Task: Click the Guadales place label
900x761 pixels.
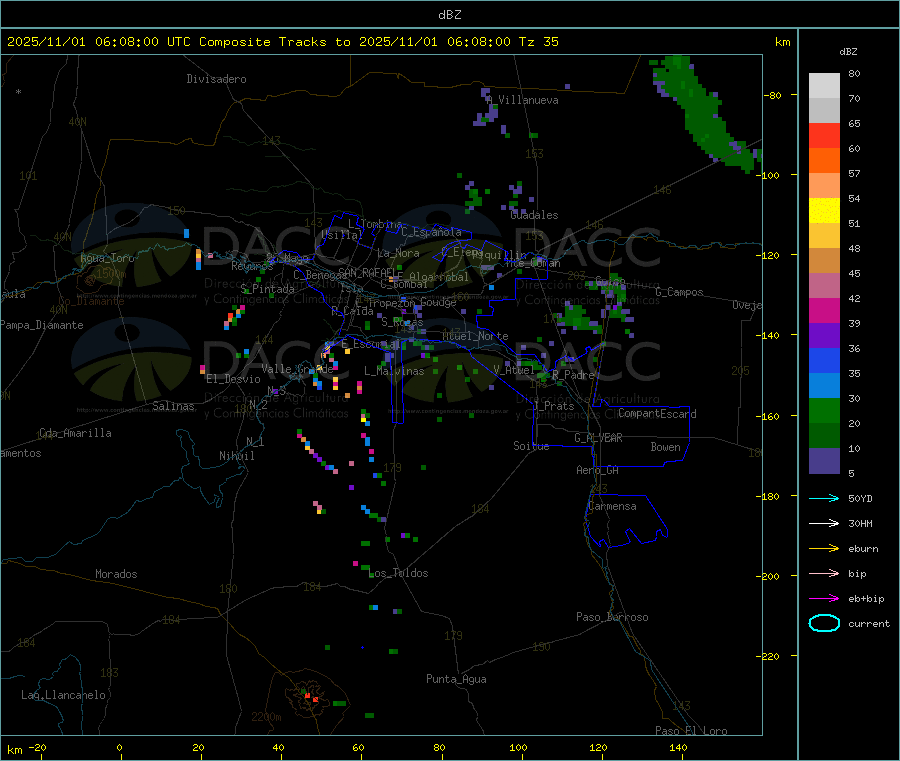Action: click(534, 215)
